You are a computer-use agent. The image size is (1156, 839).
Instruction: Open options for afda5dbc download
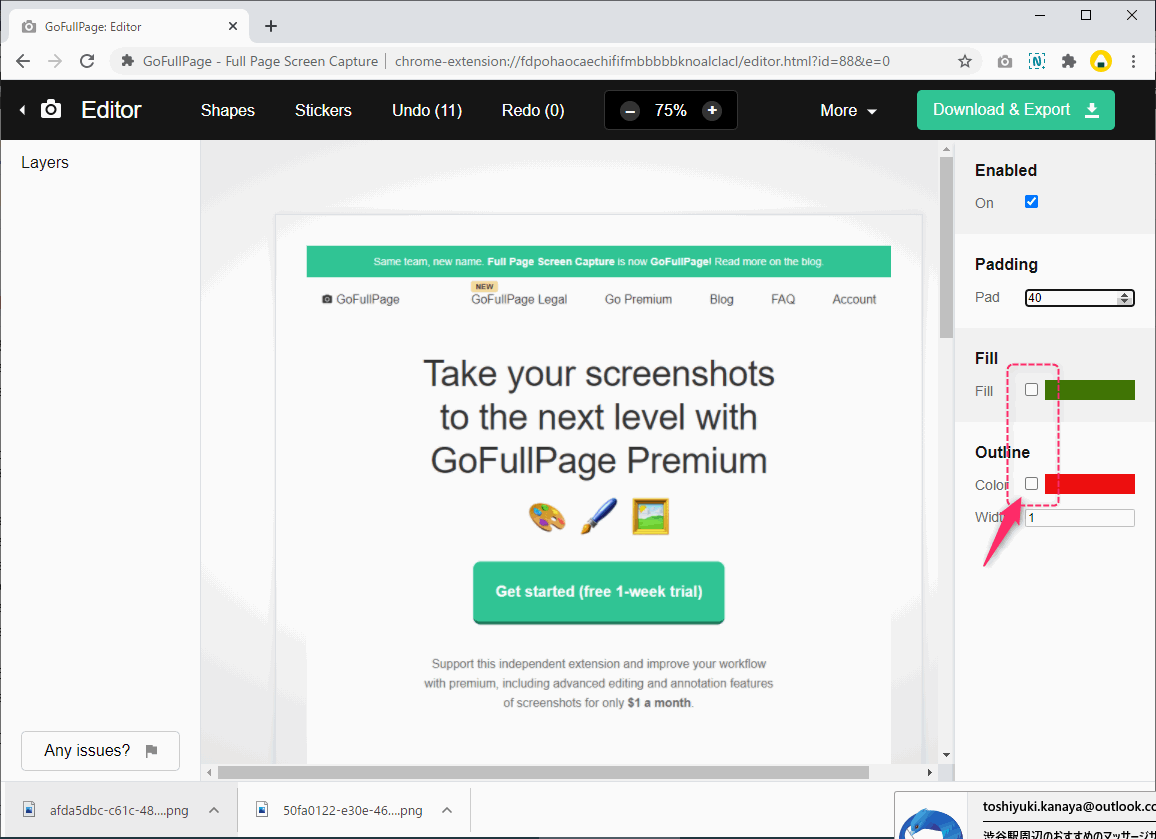(x=214, y=810)
